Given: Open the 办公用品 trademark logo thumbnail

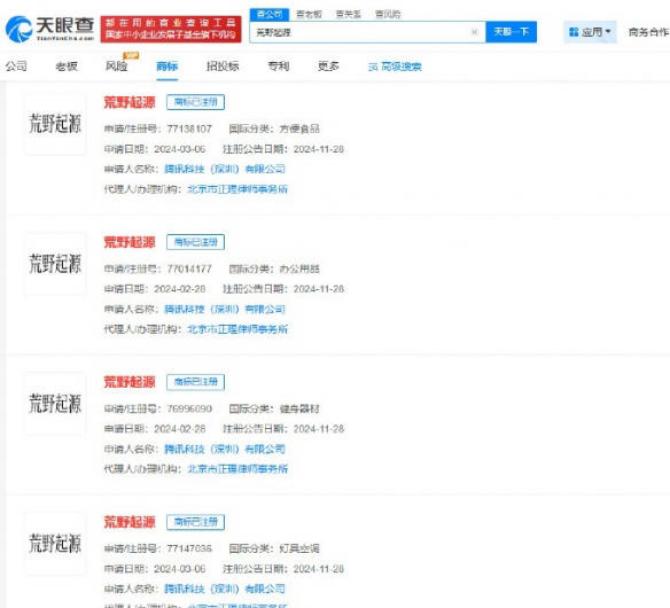Looking at the screenshot, I should tap(54, 265).
